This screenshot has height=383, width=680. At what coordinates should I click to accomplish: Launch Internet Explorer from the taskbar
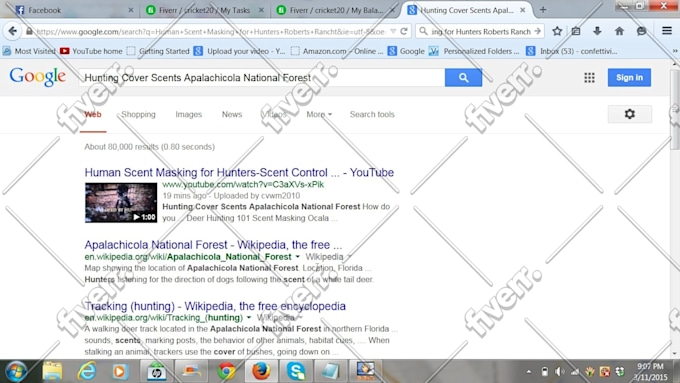point(87,371)
